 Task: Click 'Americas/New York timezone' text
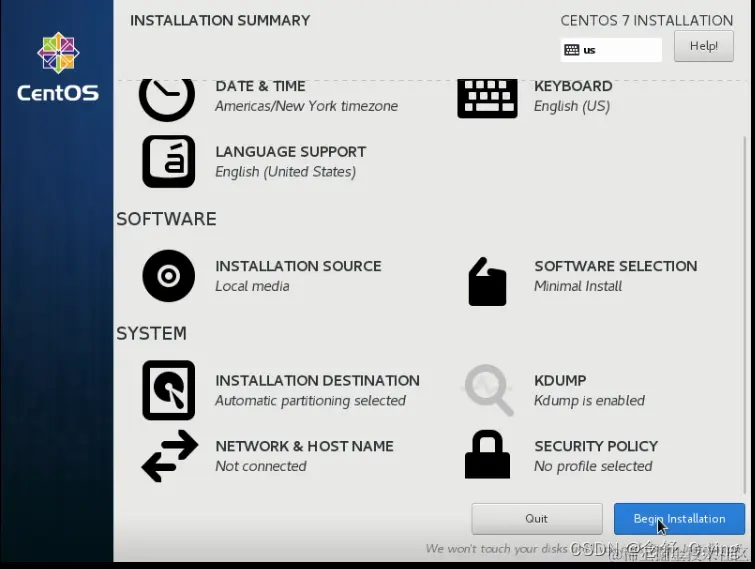(306, 106)
